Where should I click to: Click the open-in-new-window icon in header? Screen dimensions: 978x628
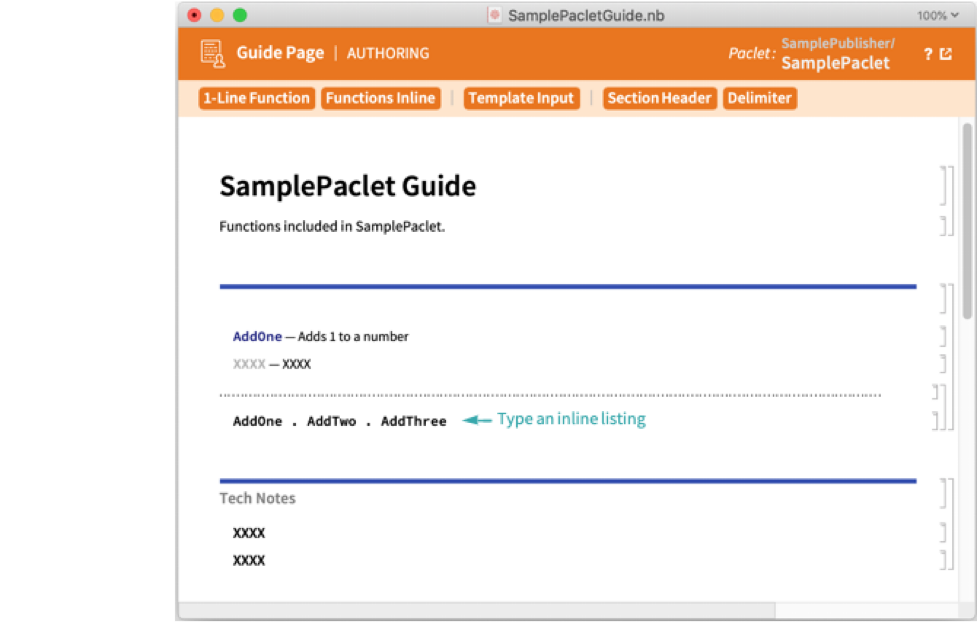pos(946,54)
